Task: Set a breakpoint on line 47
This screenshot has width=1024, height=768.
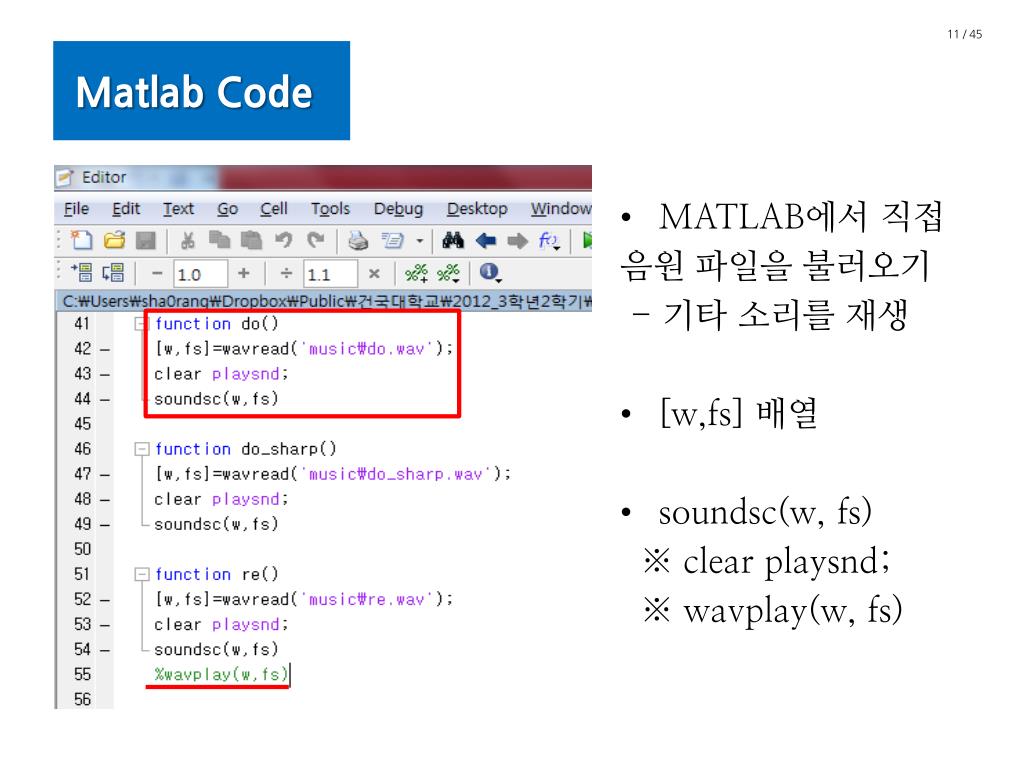Action: click(104, 474)
